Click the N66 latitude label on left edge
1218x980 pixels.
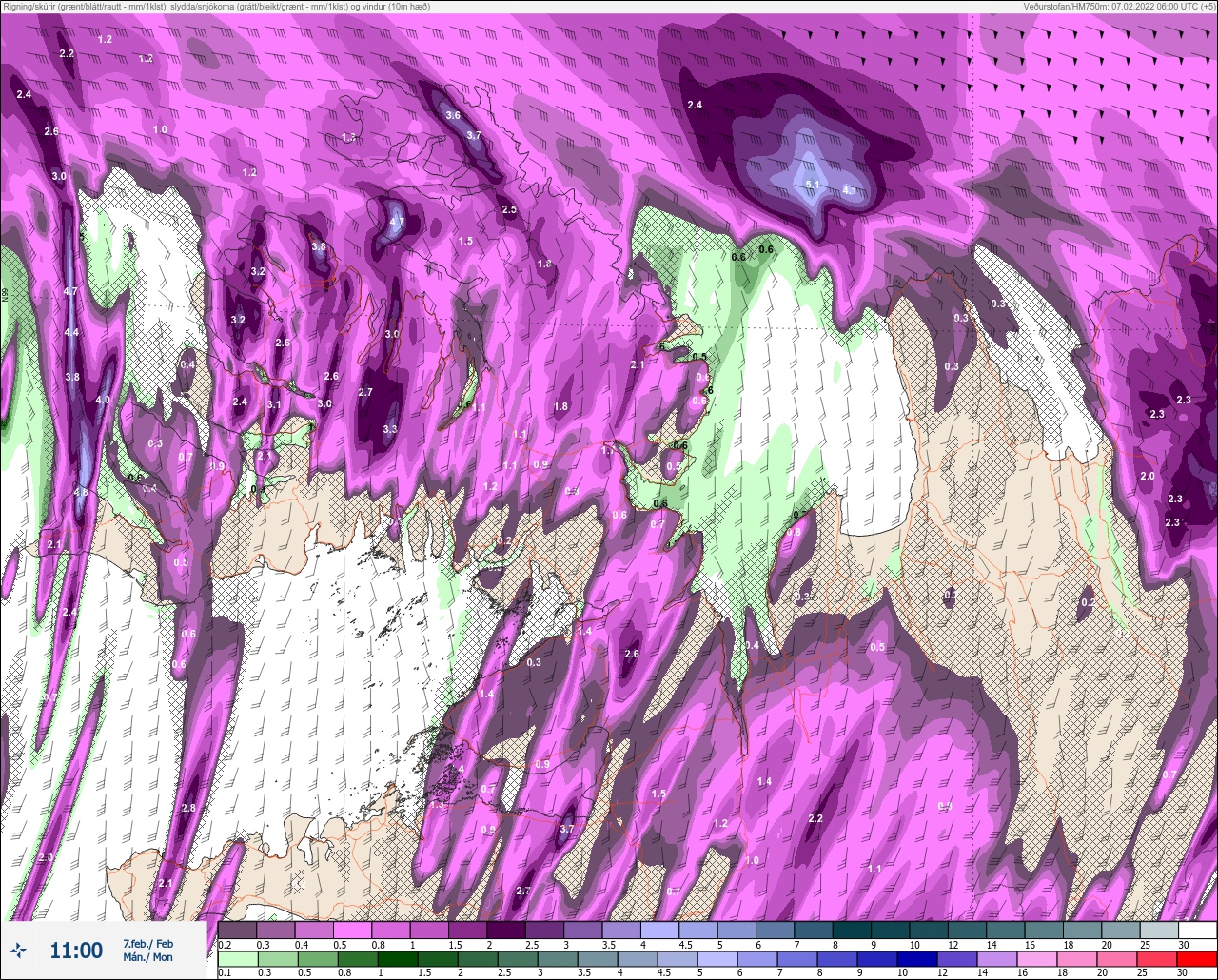point(5,296)
